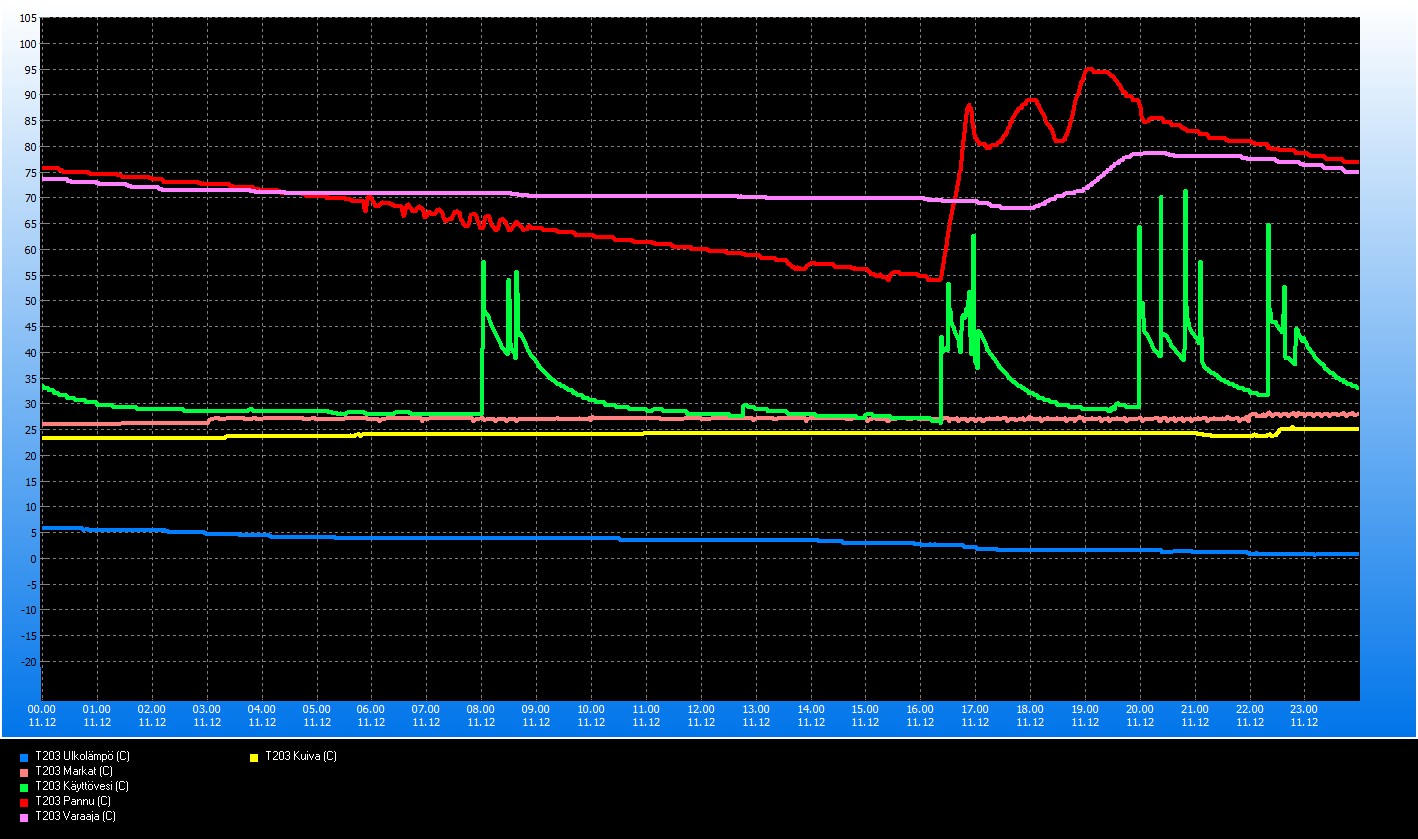Select the T203 Kuiva (C) legend label
Viewport: 1418px width, 839px height.
[x=300, y=757]
